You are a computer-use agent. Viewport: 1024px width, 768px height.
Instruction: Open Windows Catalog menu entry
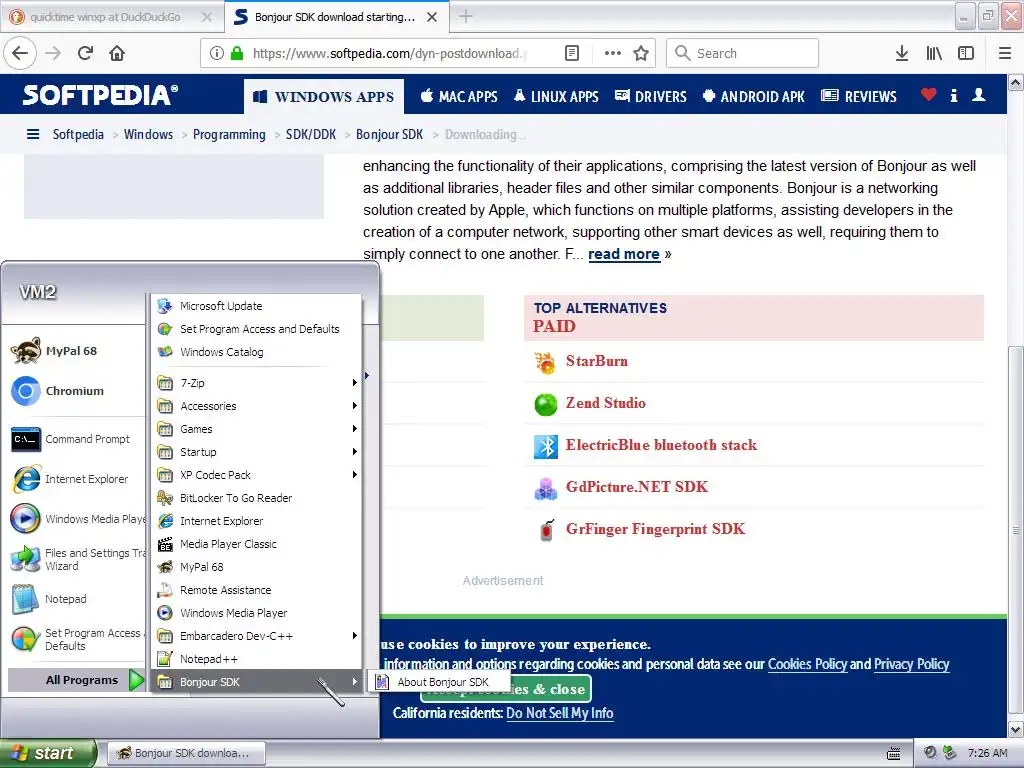pyautogui.click(x=257, y=351)
